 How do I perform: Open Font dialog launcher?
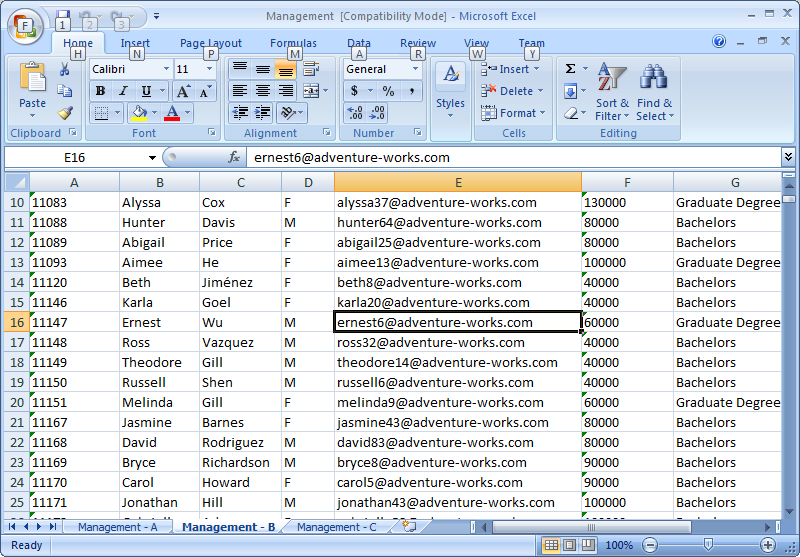[x=212, y=133]
